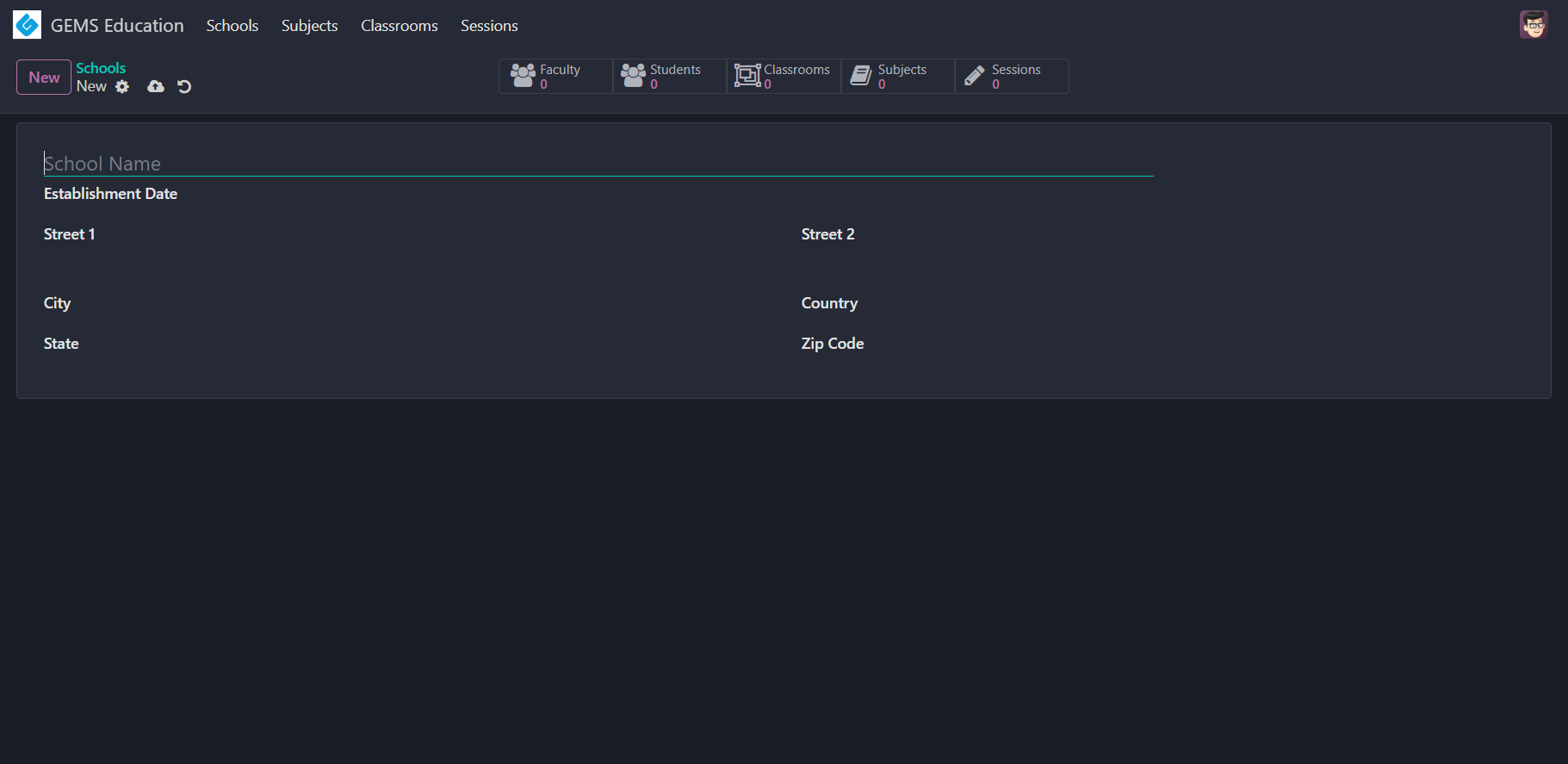Open the Faculty stat button
1568x764 pixels.
pyautogui.click(x=555, y=76)
